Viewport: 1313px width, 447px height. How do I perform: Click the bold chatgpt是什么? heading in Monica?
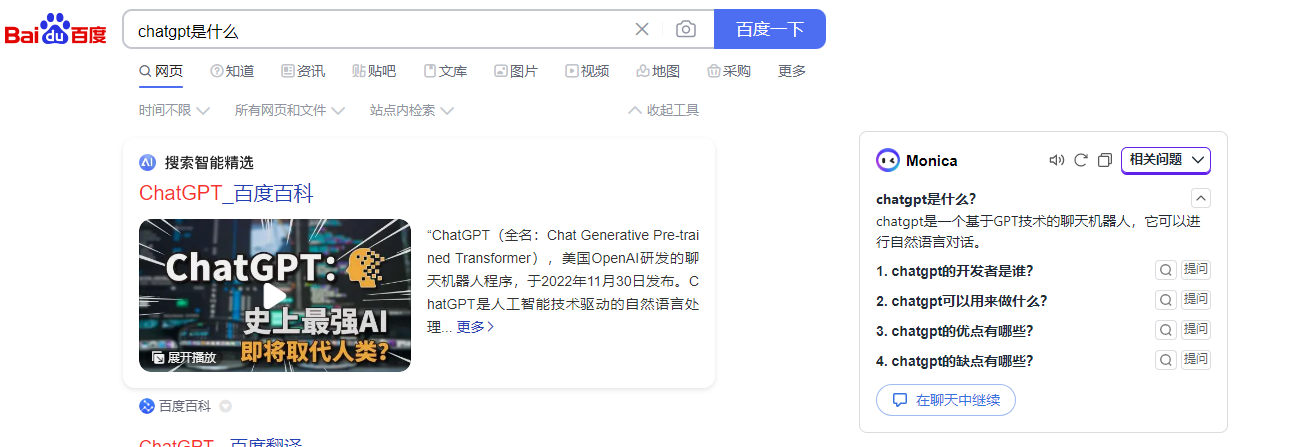(x=926, y=199)
